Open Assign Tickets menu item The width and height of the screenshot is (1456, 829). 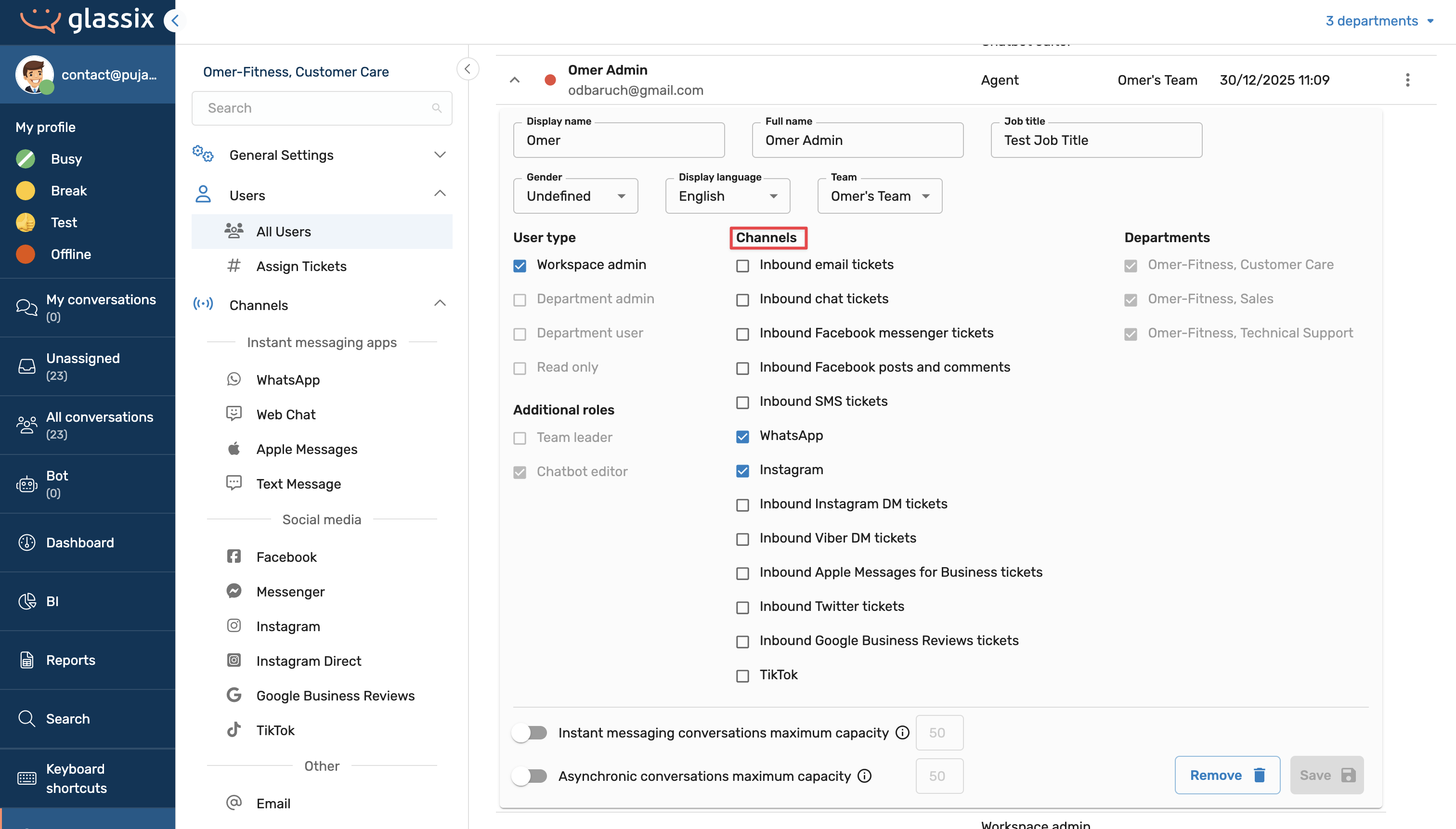pyautogui.click(x=300, y=266)
